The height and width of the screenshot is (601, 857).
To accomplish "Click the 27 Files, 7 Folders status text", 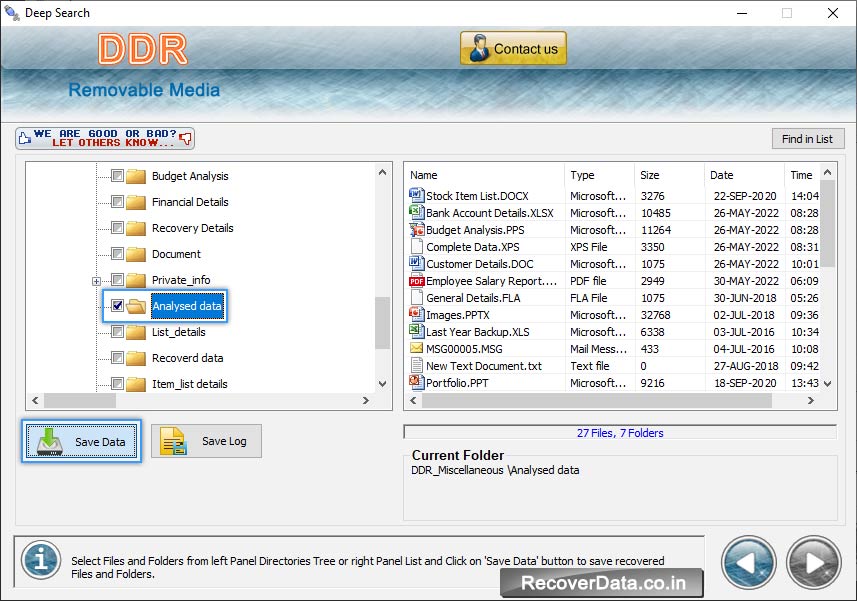I will 620,433.
